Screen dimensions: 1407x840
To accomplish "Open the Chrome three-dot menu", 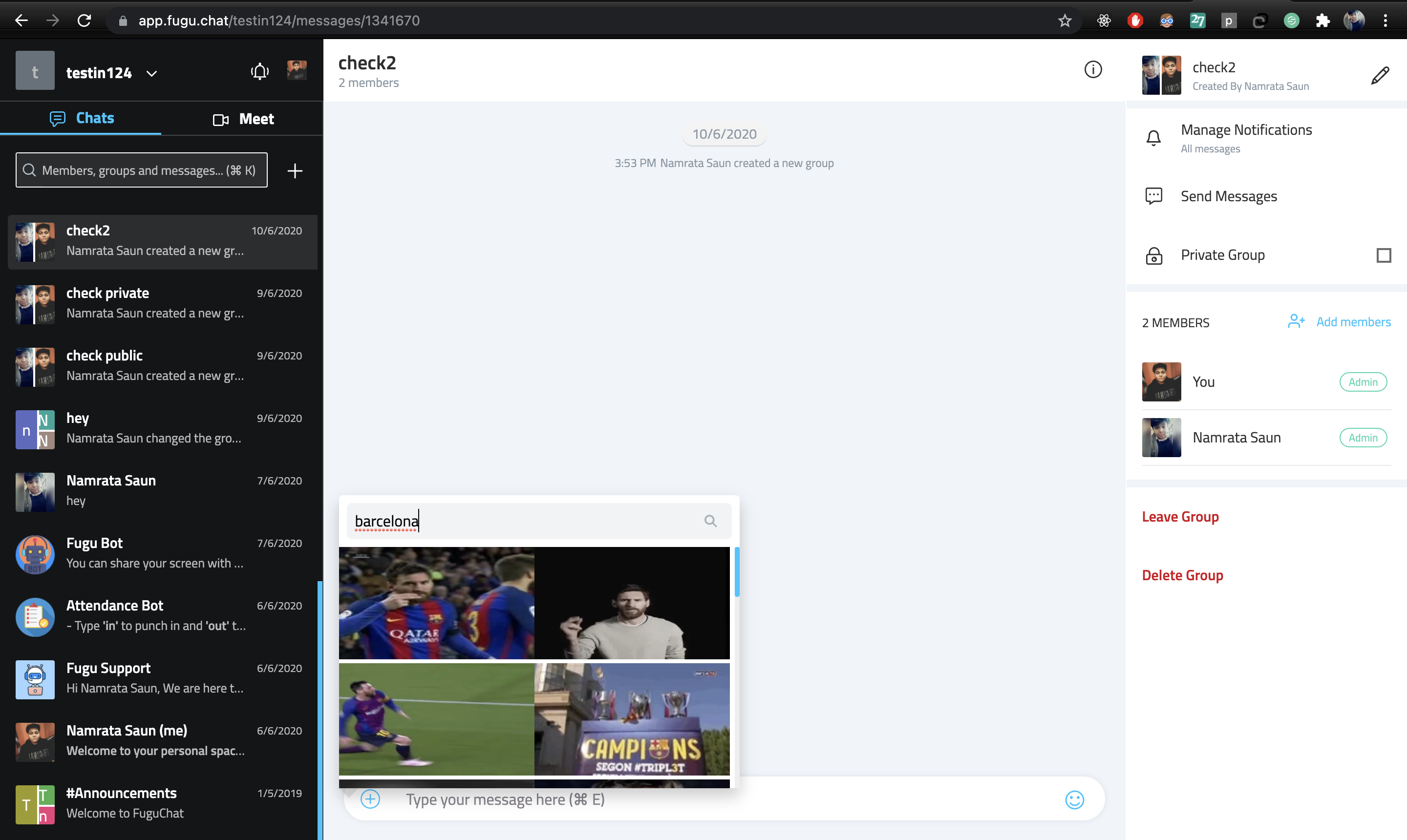I will point(1386,21).
